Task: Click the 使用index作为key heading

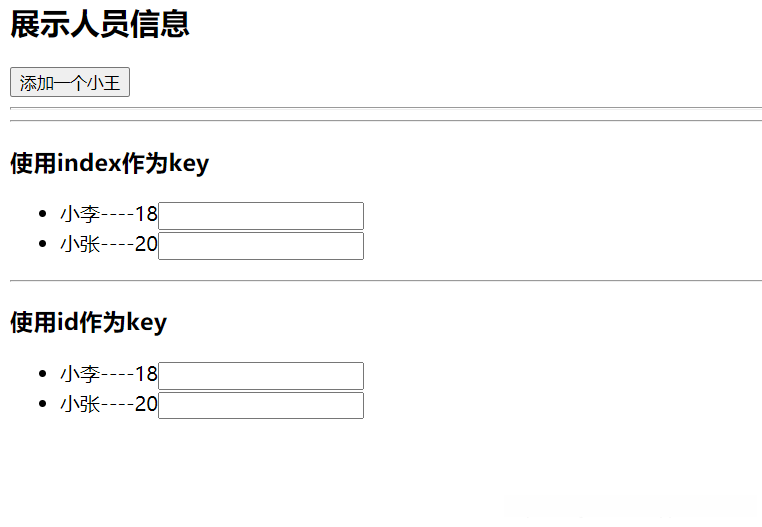Action: tap(109, 163)
